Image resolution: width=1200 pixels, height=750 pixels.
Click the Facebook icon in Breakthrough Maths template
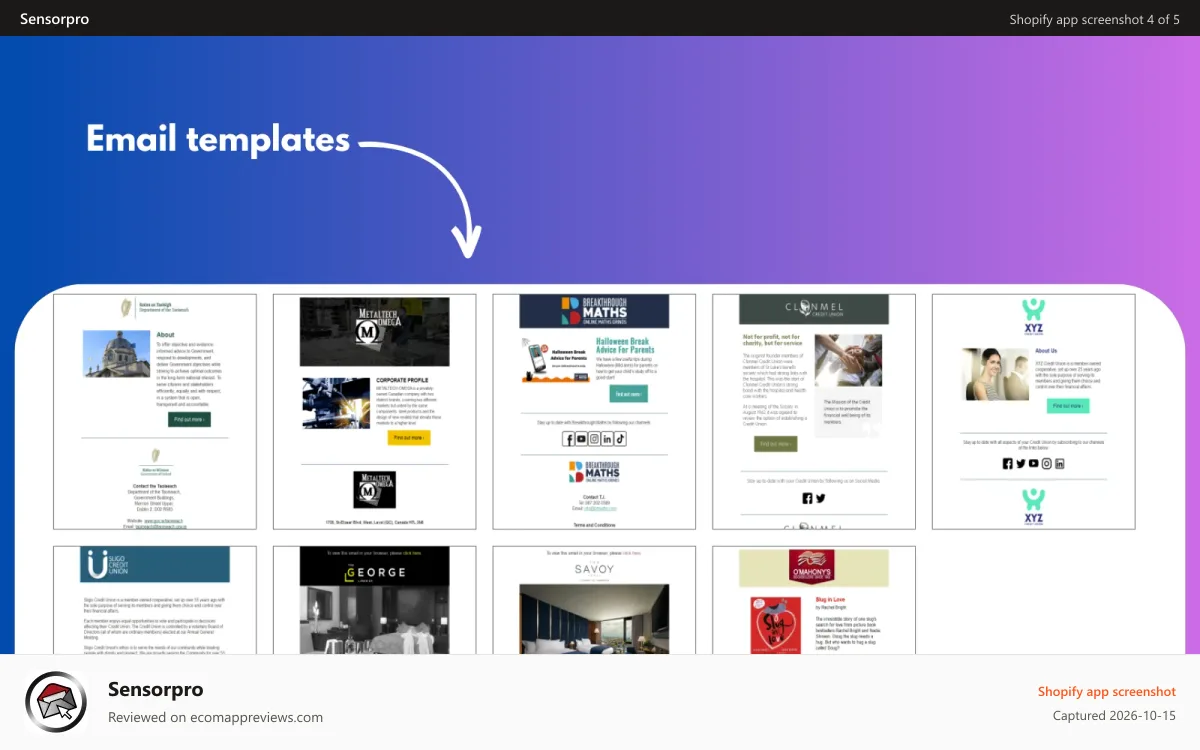(569, 439)
